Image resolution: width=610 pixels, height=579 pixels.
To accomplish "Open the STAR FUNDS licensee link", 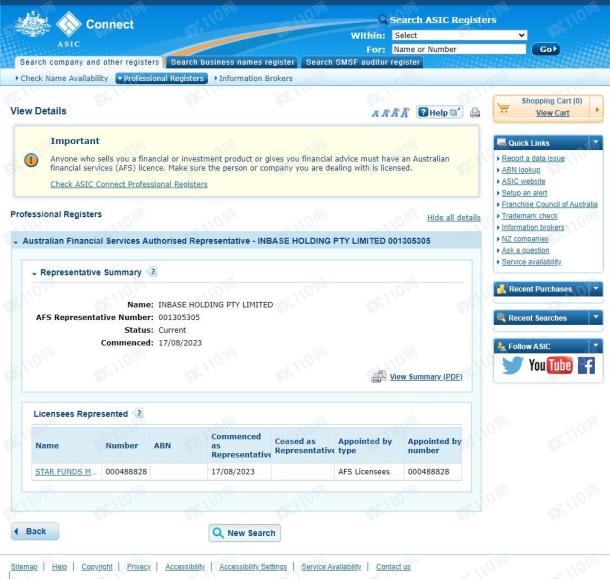I will (65, 472).
